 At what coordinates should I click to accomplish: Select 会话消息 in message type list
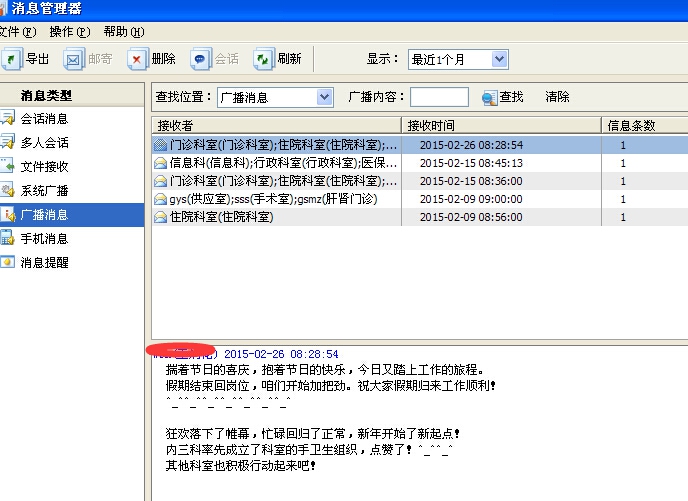(x=44, y=119)
